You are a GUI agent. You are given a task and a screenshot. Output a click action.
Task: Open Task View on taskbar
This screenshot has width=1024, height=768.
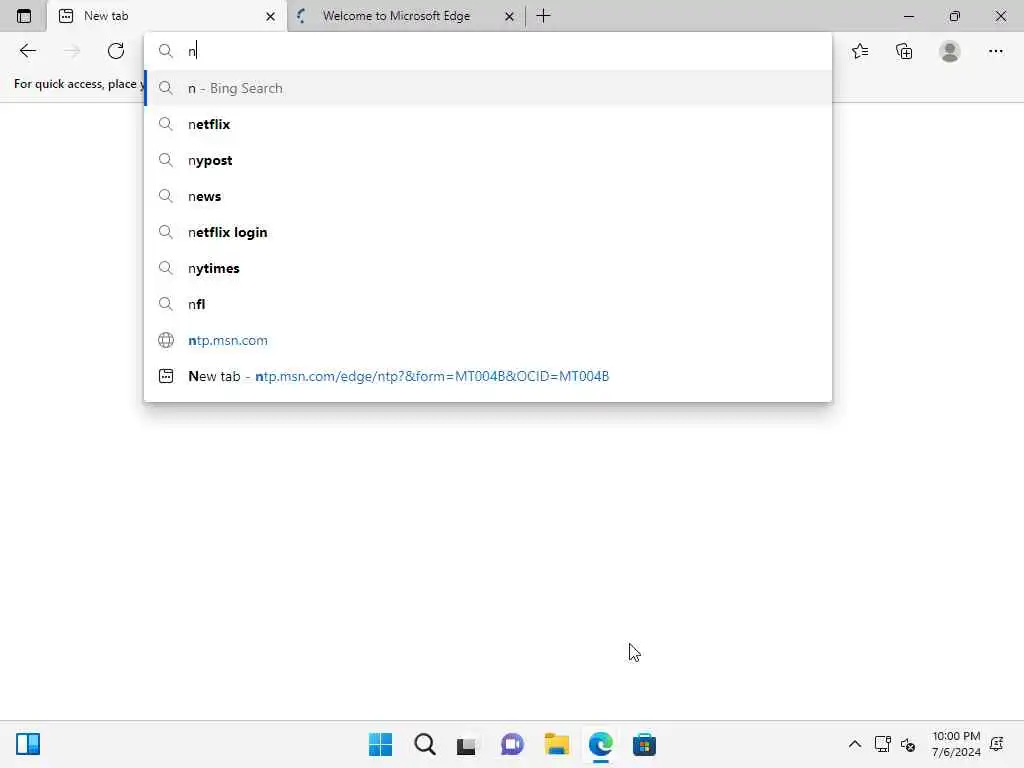tap(466, 745)
